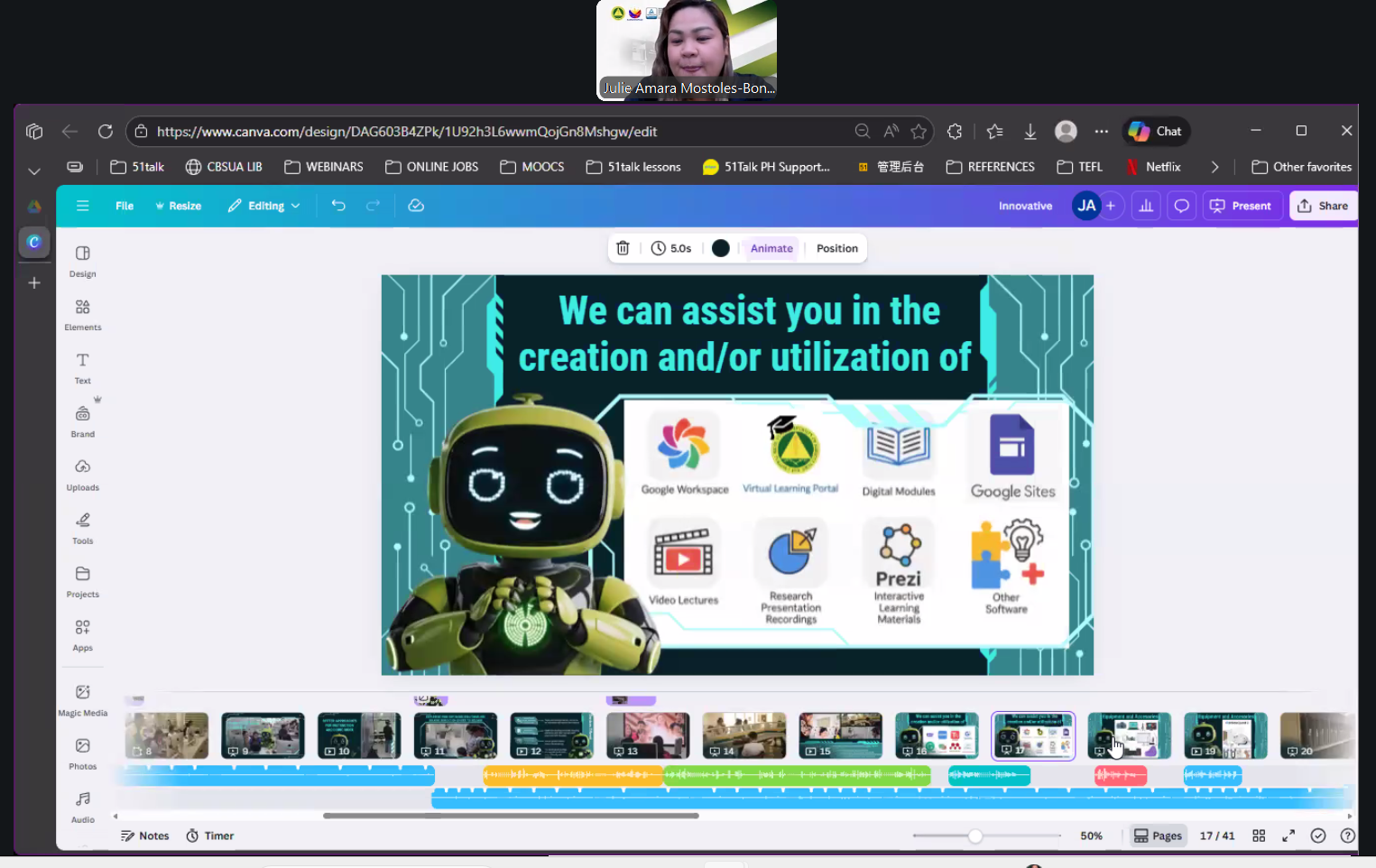The width and height of the screenshot is (1376, 868).
Task: Open the Uploads panel
Action: tap(82, 474)
